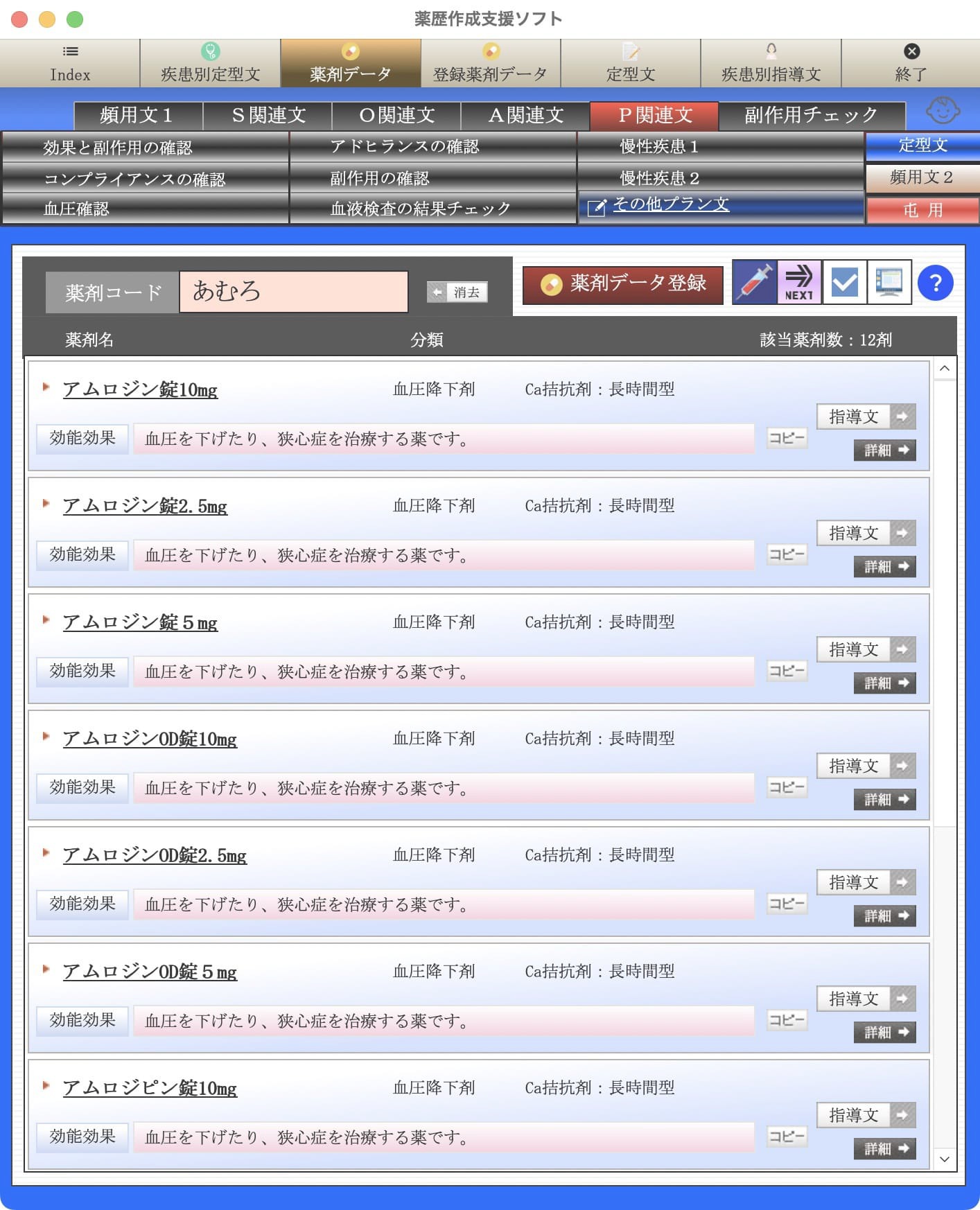
Task: Select the P関連文 tab
Action: click(654, 115)
